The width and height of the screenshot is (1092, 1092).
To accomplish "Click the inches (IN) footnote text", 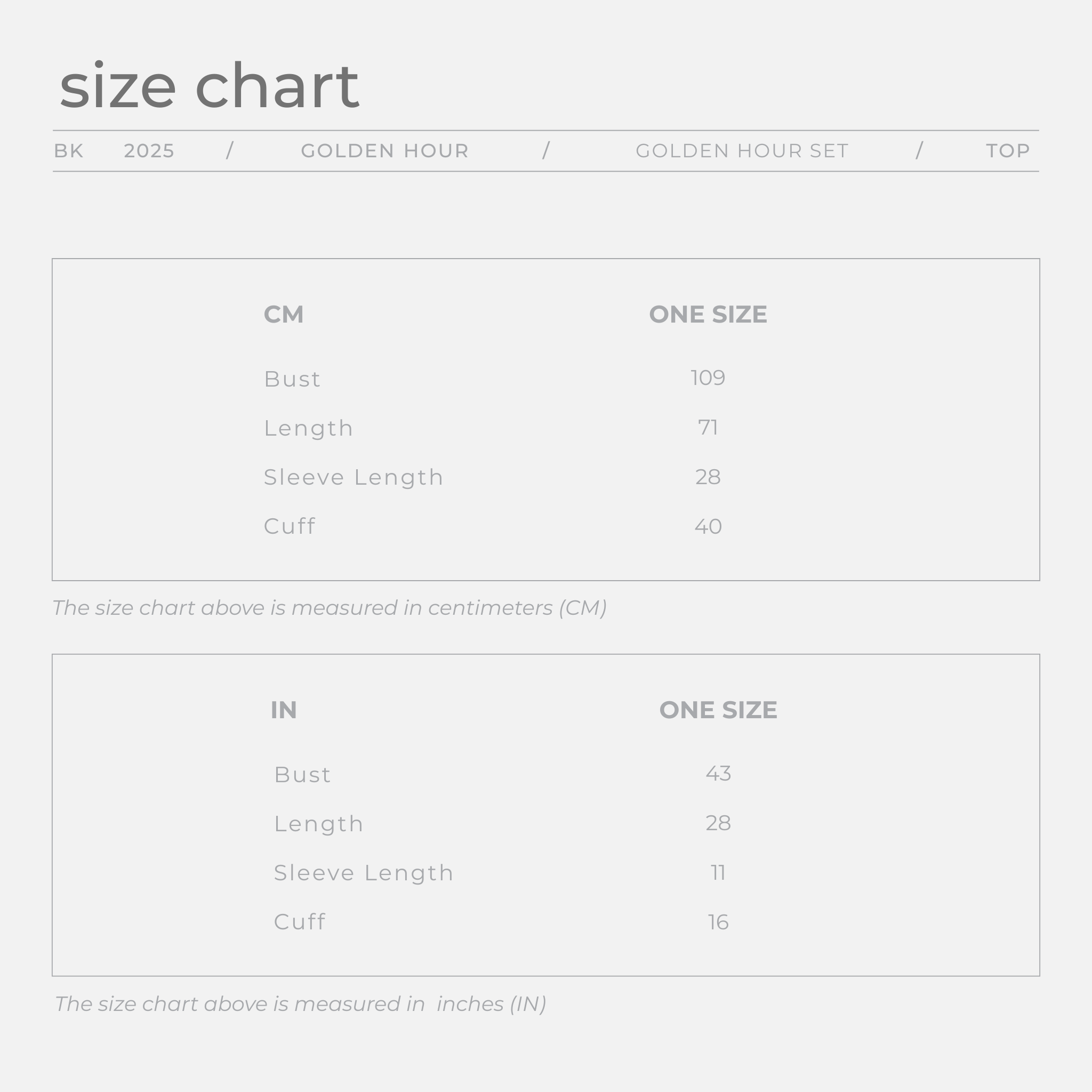I will tap(300, 1004).
